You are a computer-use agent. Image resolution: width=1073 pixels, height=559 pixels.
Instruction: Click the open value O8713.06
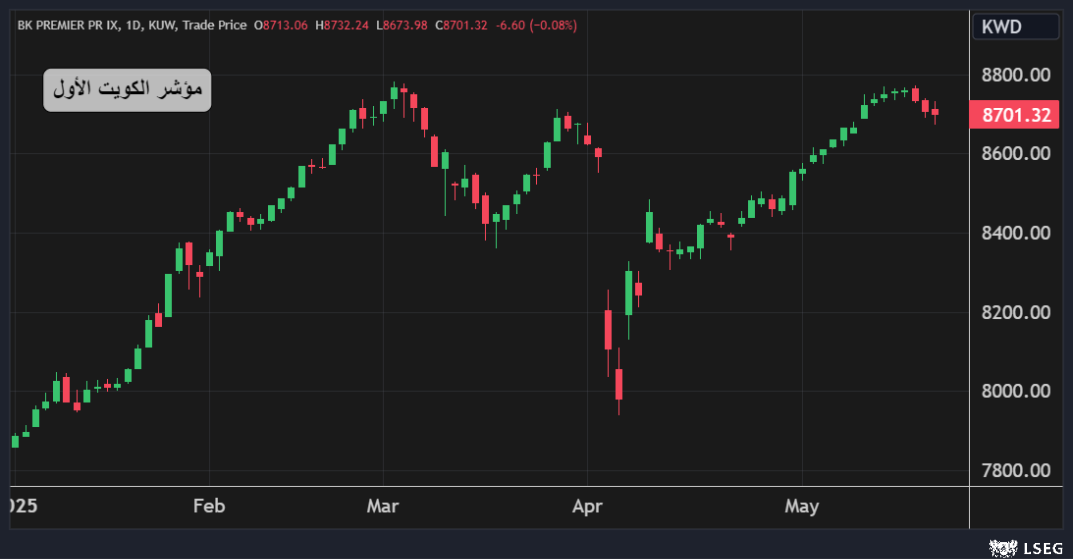point(282,25)
